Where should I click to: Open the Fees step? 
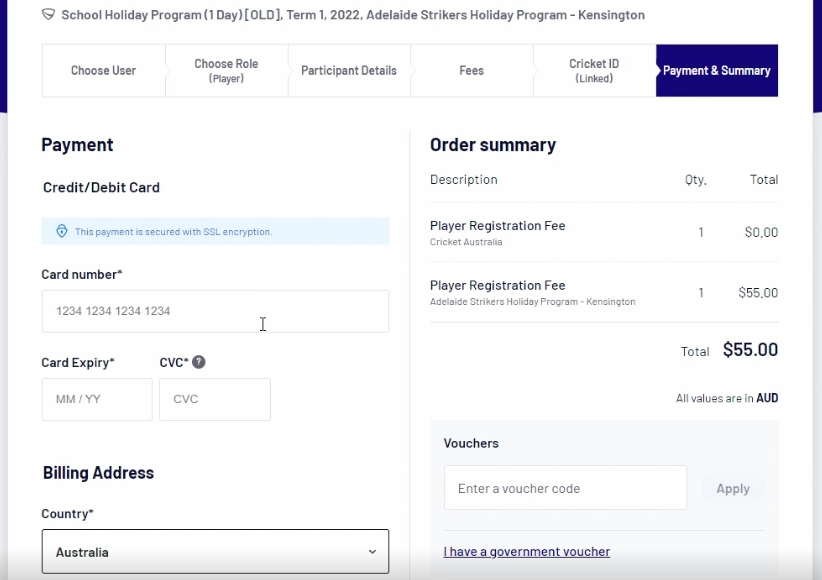click(x=471, y=71)
